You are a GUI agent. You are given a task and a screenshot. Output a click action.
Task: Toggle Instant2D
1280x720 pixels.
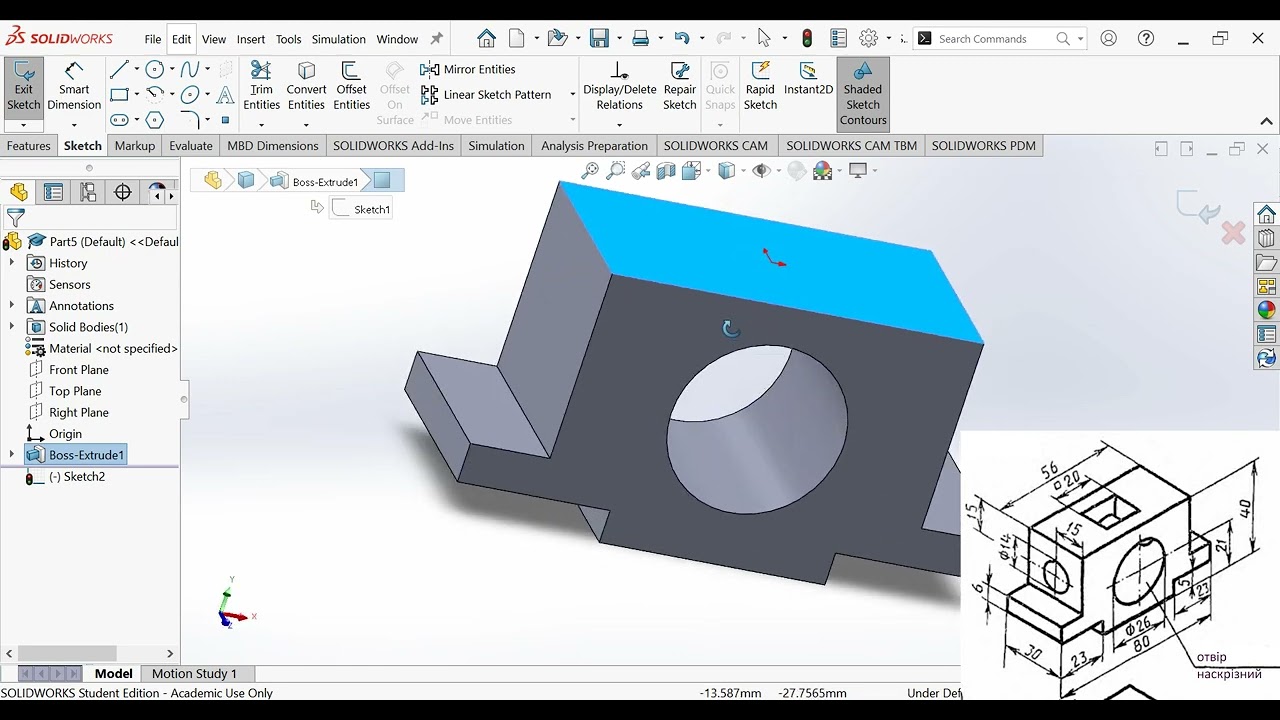808,80
